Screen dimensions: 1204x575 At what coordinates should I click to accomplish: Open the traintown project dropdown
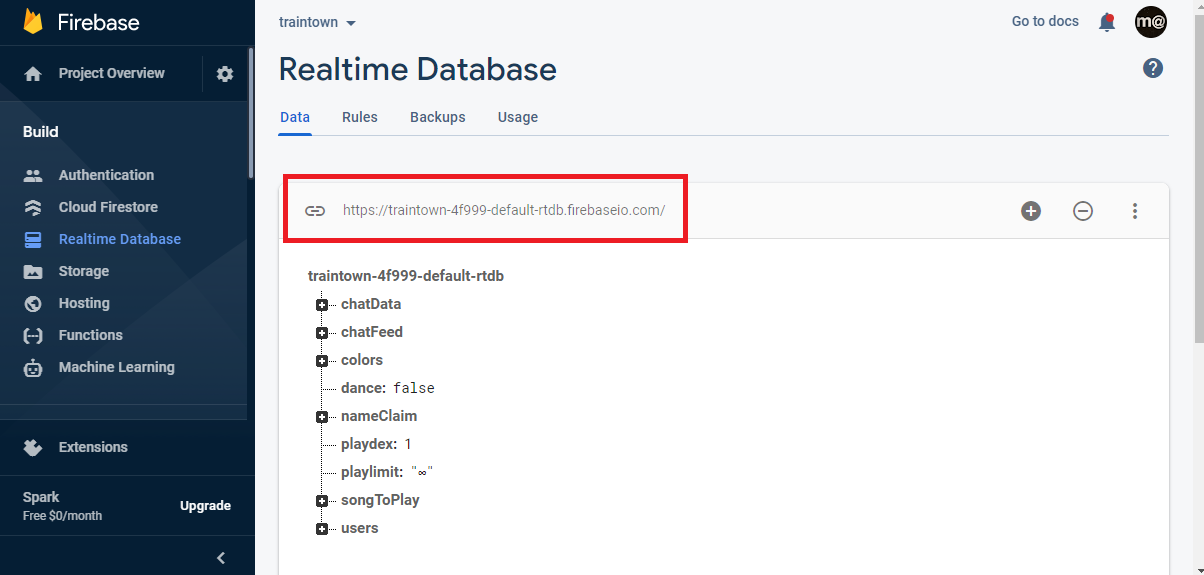point(318,22)
